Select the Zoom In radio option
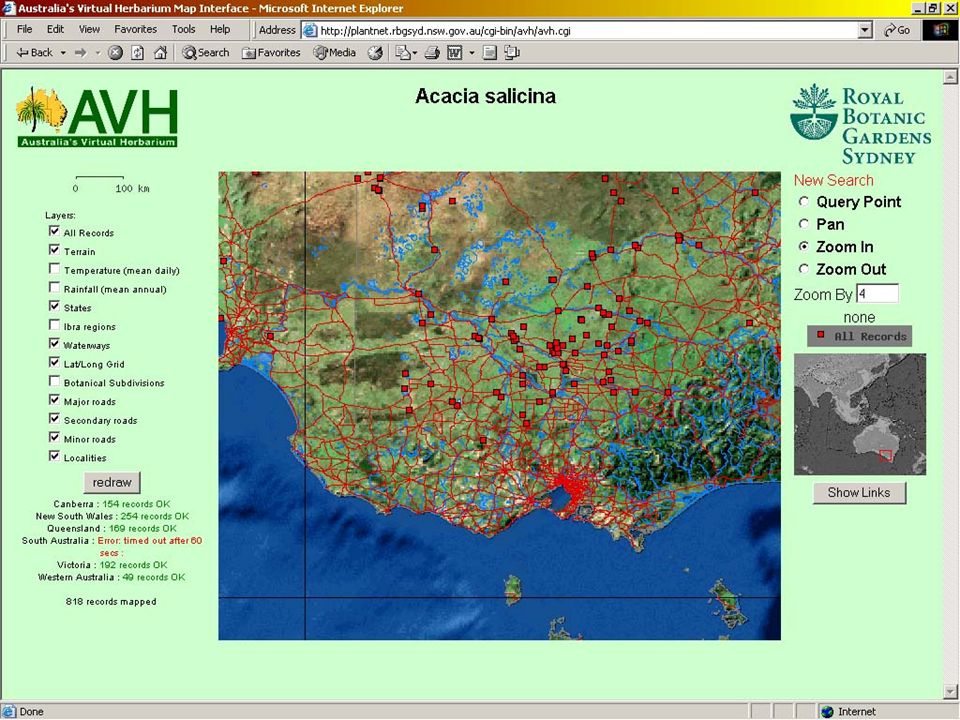This screenshot has height=720, width=960. click(x=804, y=247)
